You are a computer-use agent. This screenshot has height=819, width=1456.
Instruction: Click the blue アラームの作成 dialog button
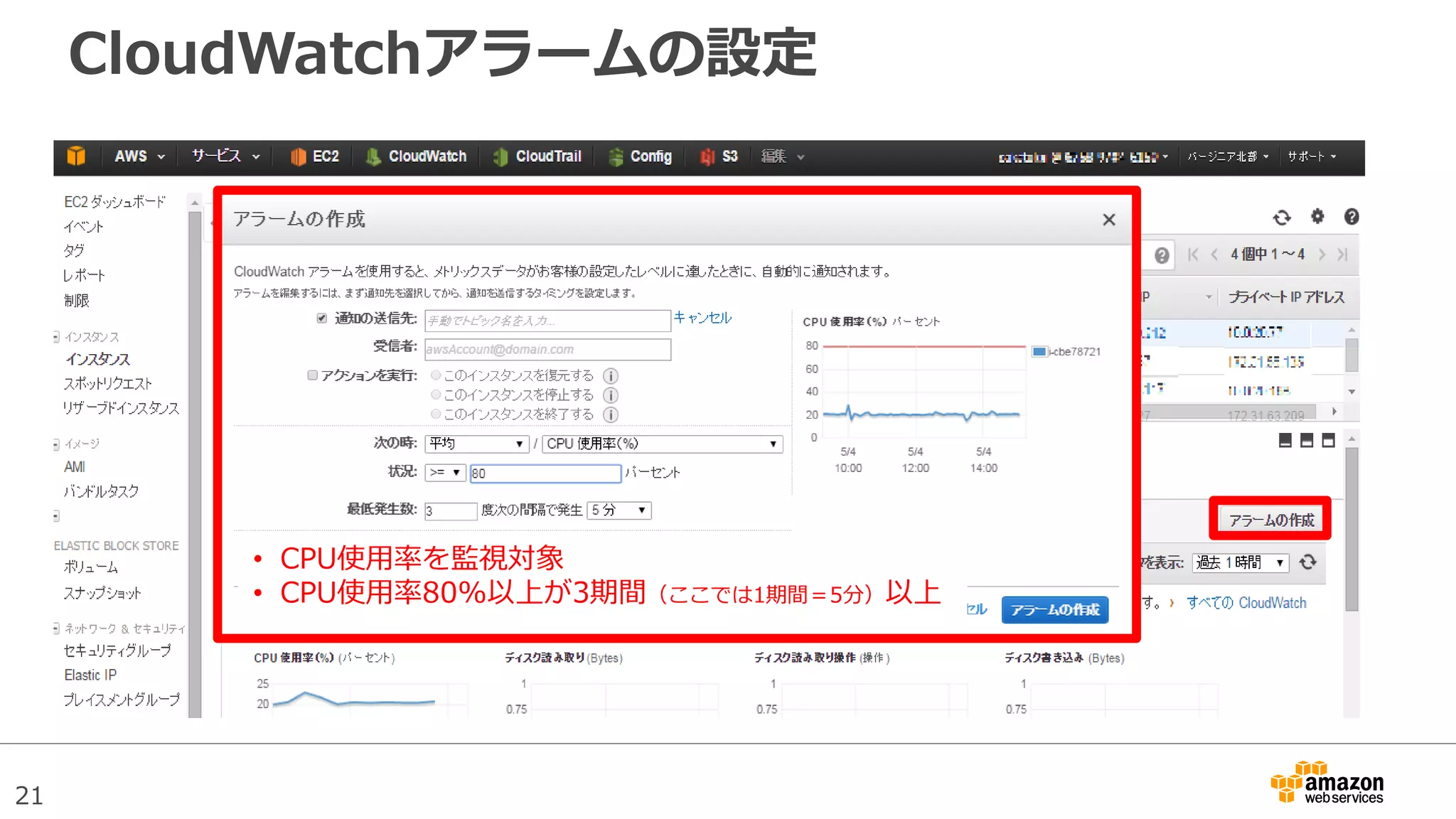point(1055,610)
